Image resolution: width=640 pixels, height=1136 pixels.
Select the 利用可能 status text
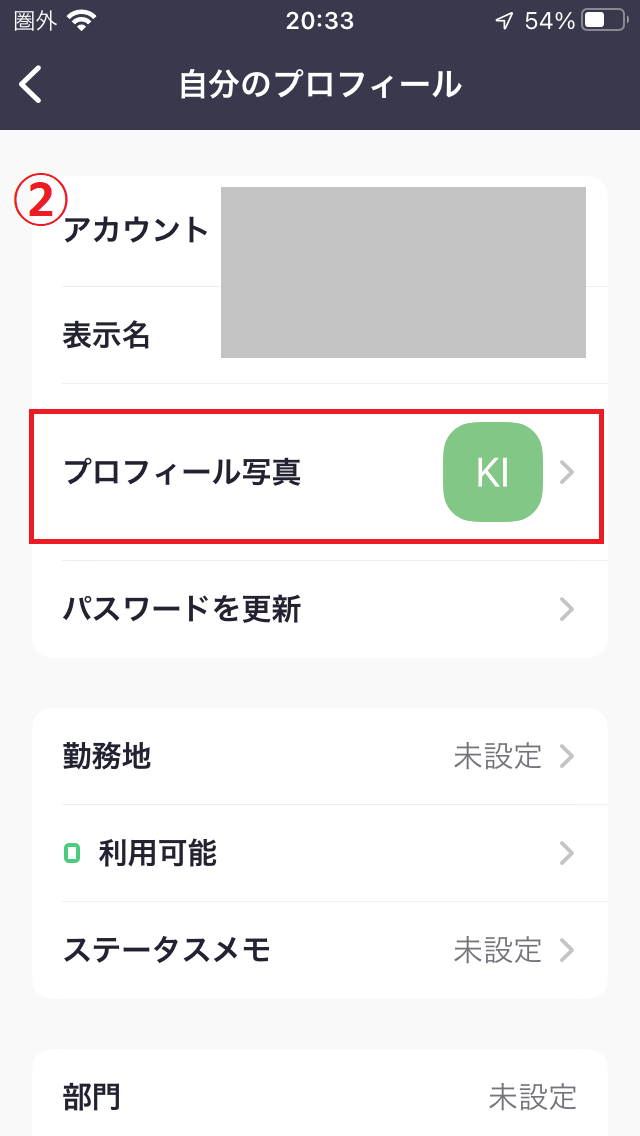pos(157,853)
